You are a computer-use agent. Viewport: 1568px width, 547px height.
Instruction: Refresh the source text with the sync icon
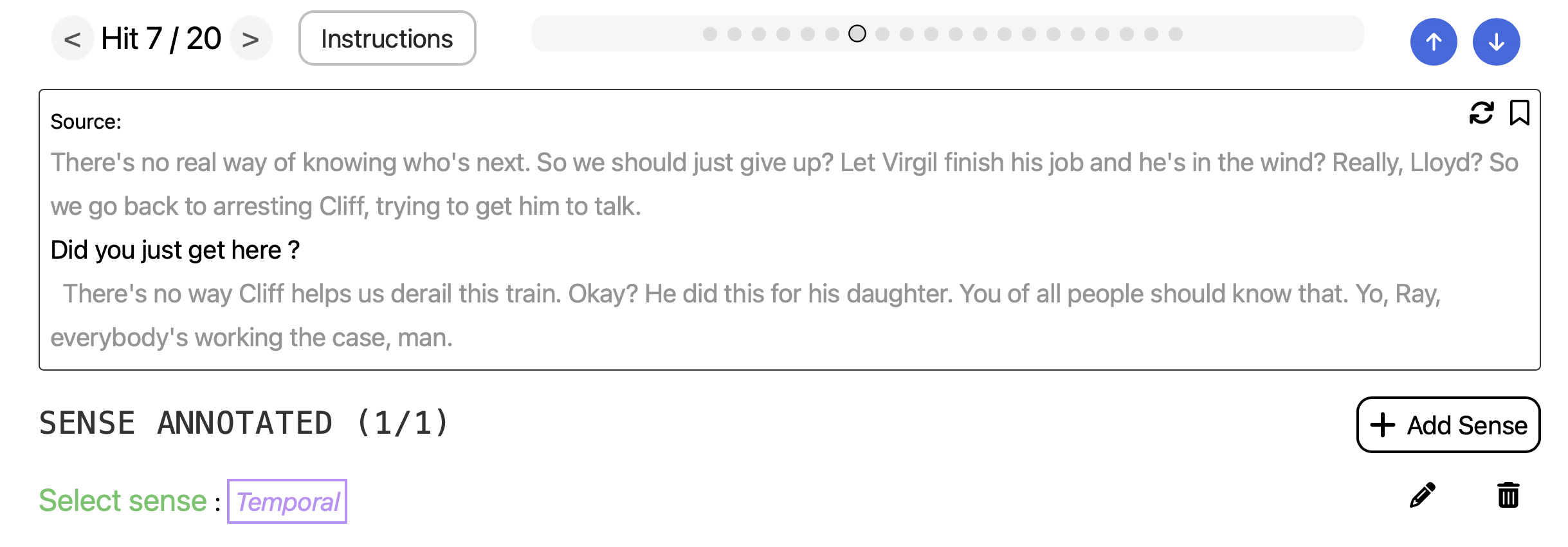pos(1481,113)
